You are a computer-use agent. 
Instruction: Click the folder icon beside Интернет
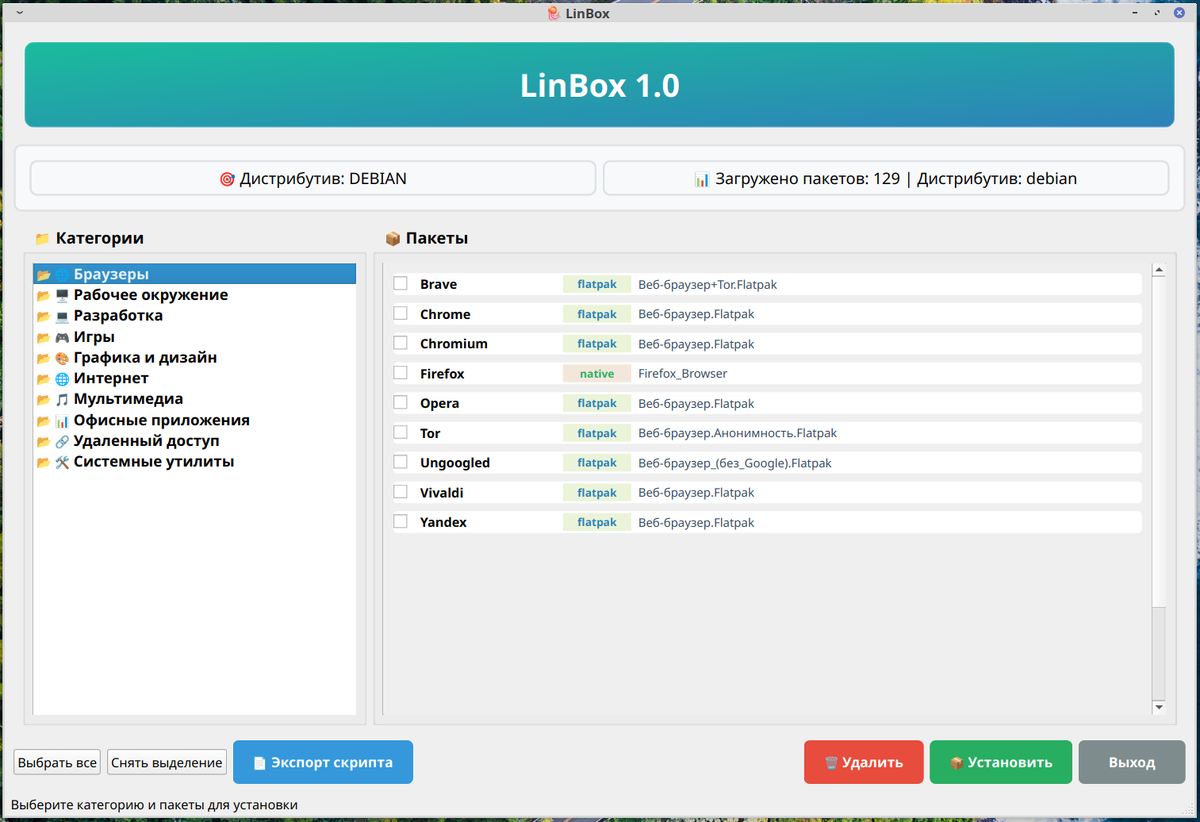43,379
